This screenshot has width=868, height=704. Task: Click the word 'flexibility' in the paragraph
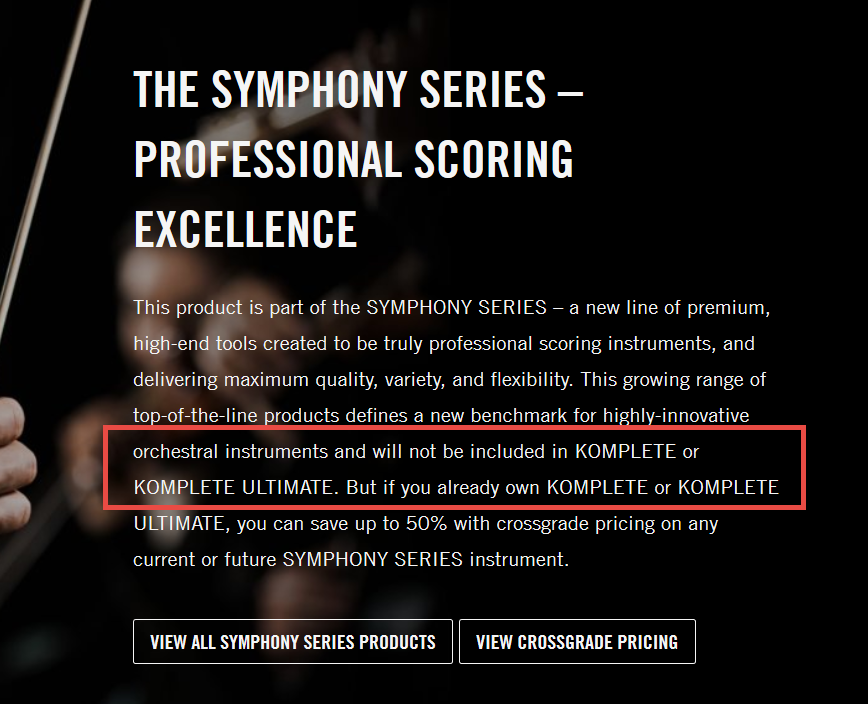tap(531, 380)
